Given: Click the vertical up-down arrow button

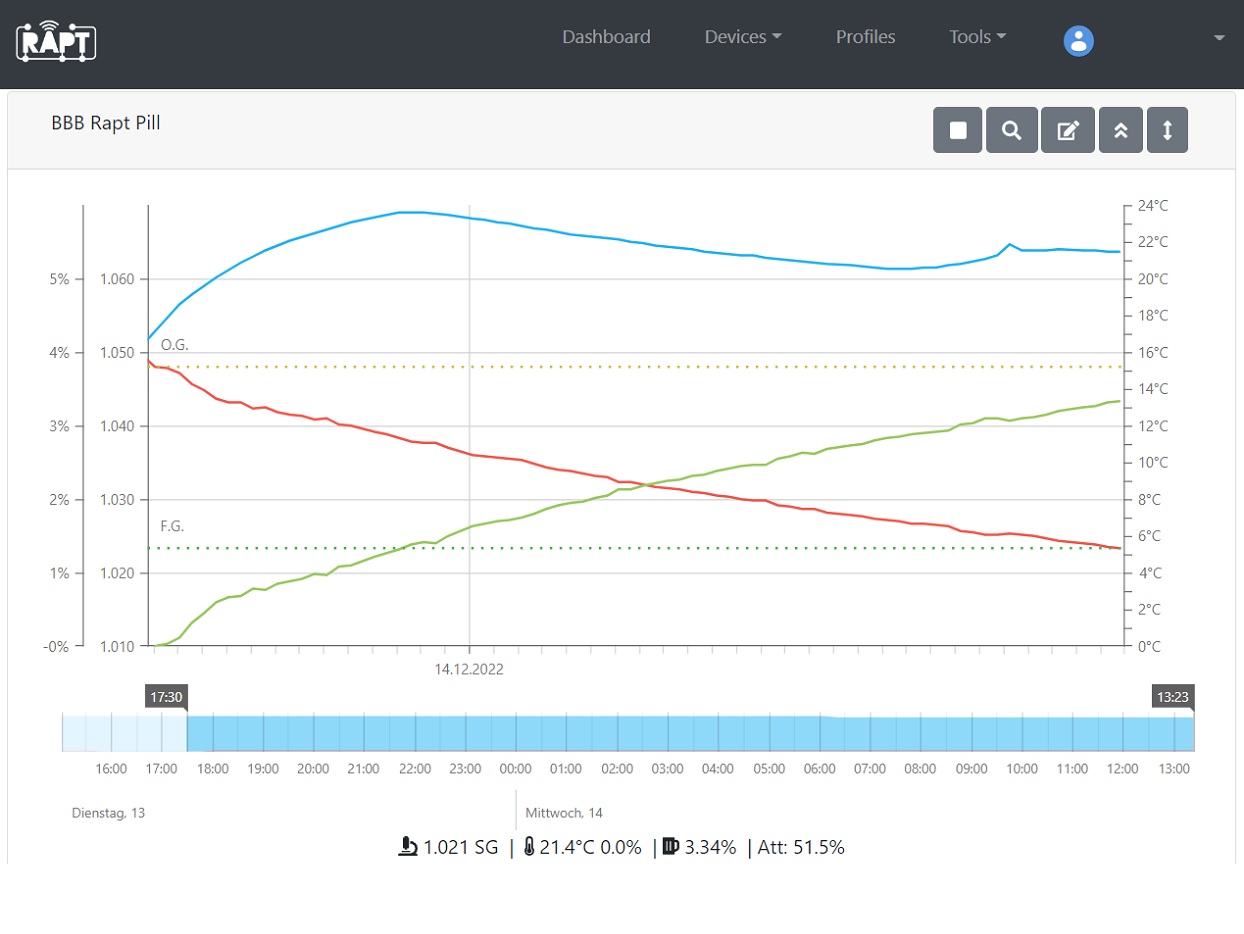Looking at the screenshot, I should click(1166, 130).
